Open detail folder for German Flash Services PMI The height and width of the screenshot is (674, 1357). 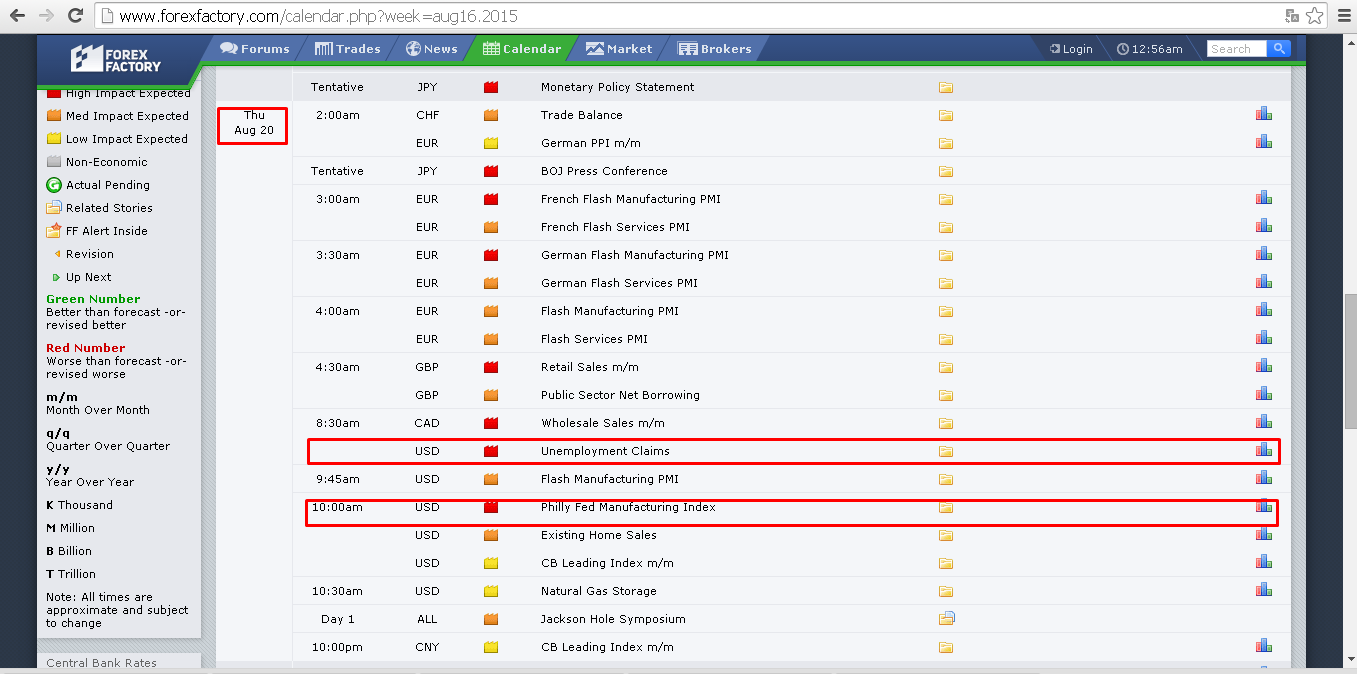[x=945, y=284]
